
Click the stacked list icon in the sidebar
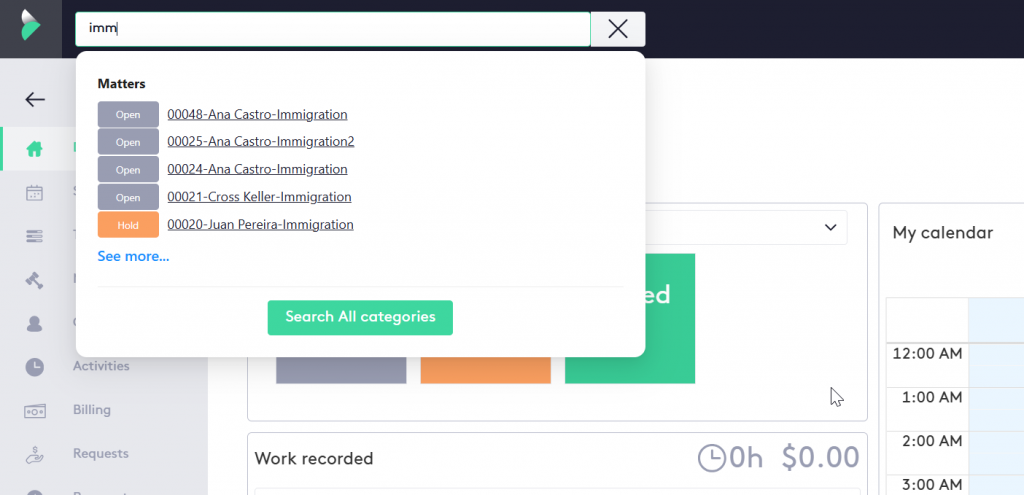click(x=35, y=236)
